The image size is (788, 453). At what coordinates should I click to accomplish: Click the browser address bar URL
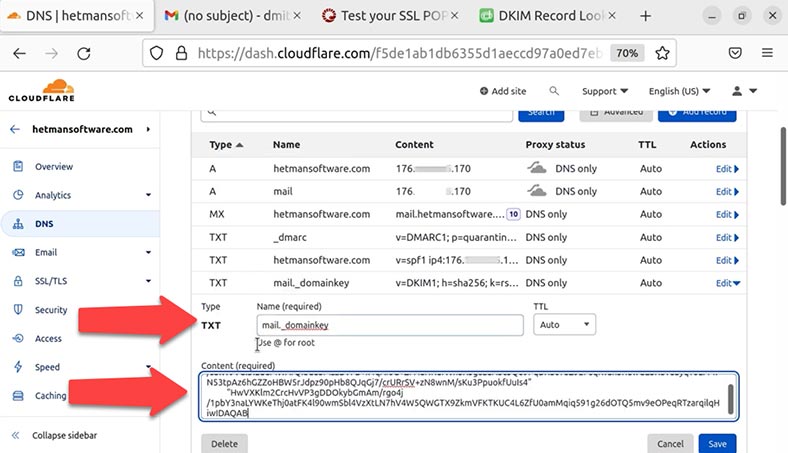point(400,53)
